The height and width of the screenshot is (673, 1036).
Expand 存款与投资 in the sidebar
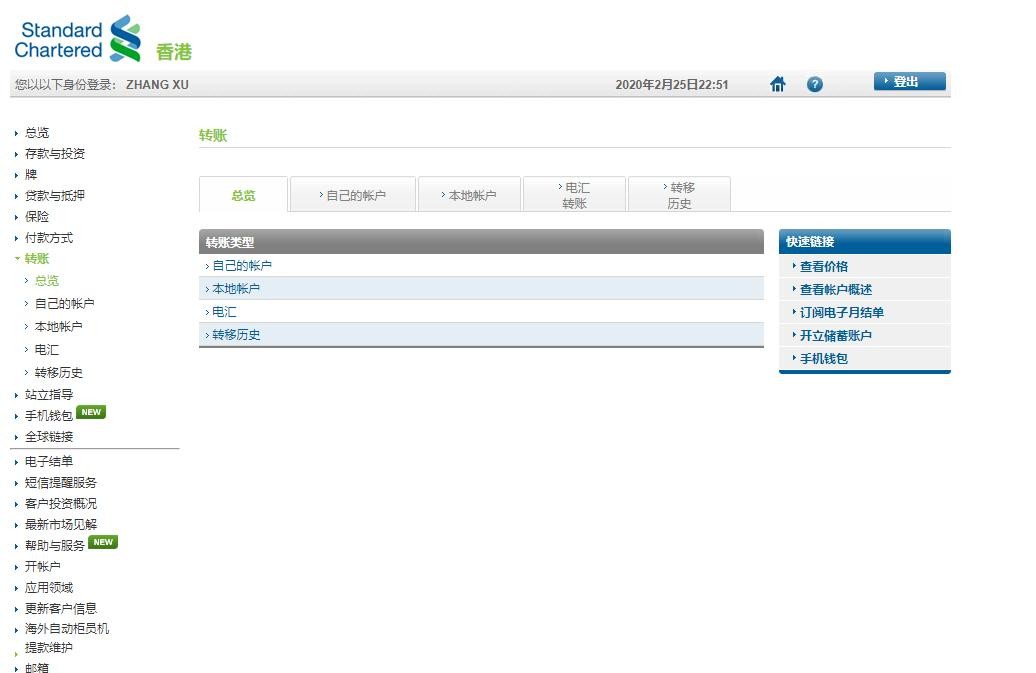coord(55,154)
